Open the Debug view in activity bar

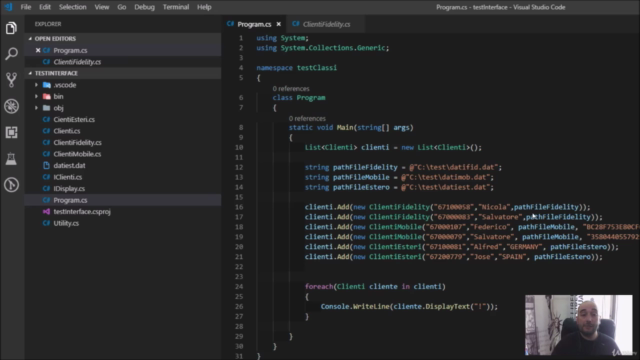11,106
